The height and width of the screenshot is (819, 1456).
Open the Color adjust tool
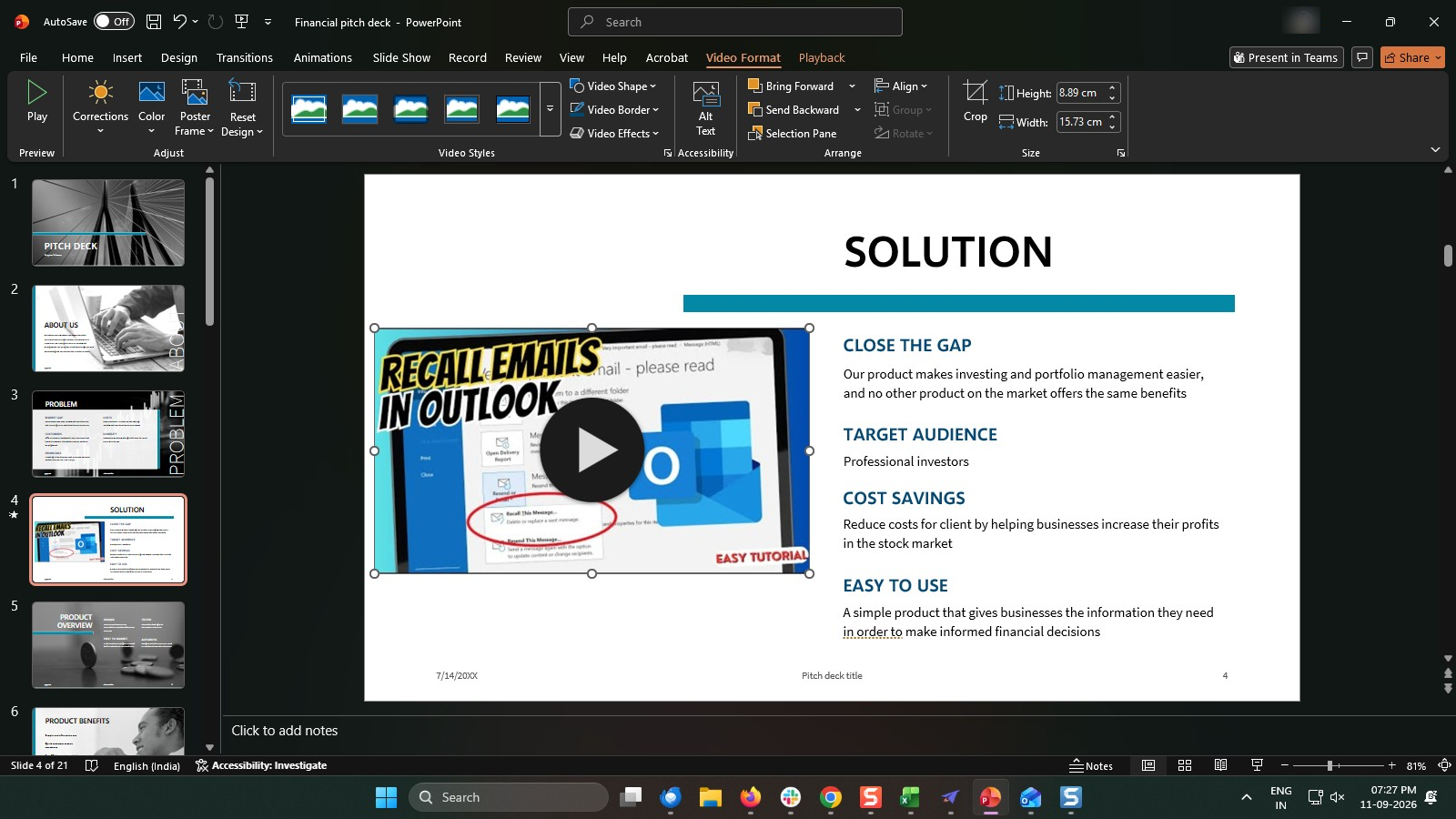(151, 106)
